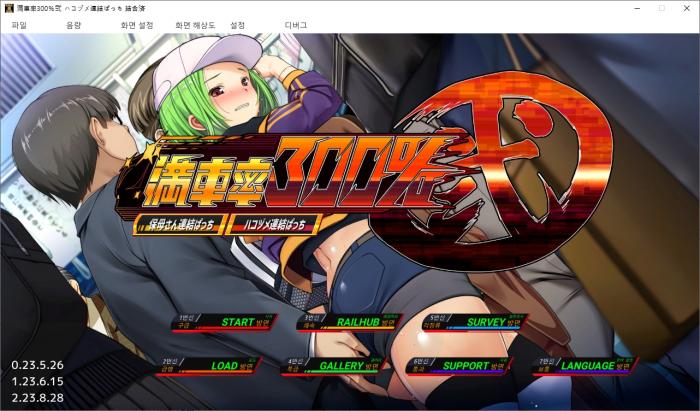Select the SUPPORT option
The image size is (700, 411).
click(458, 366)
